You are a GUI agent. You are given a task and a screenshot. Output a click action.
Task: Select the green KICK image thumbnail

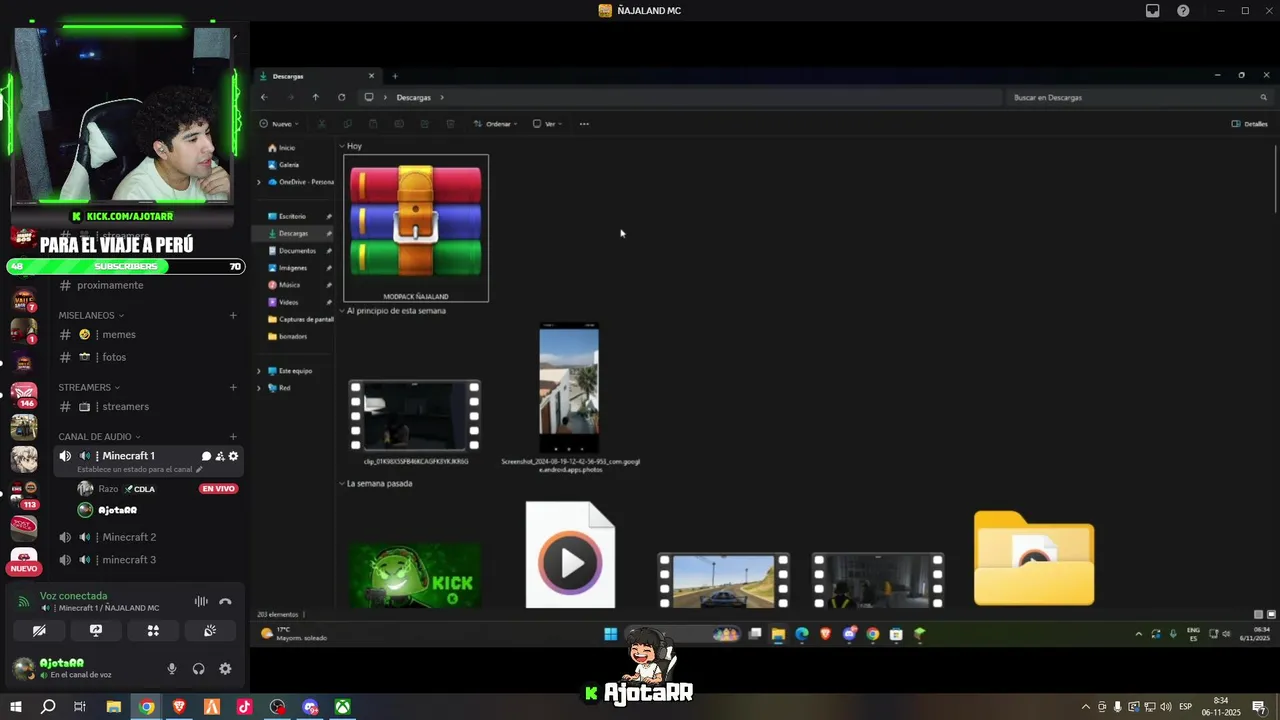(x=415, y=575)
